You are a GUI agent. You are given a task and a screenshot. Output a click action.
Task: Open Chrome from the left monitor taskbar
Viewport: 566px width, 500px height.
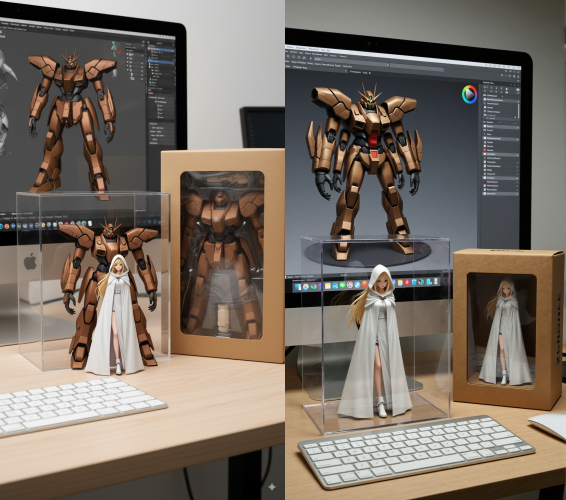[x=7, y=226]
